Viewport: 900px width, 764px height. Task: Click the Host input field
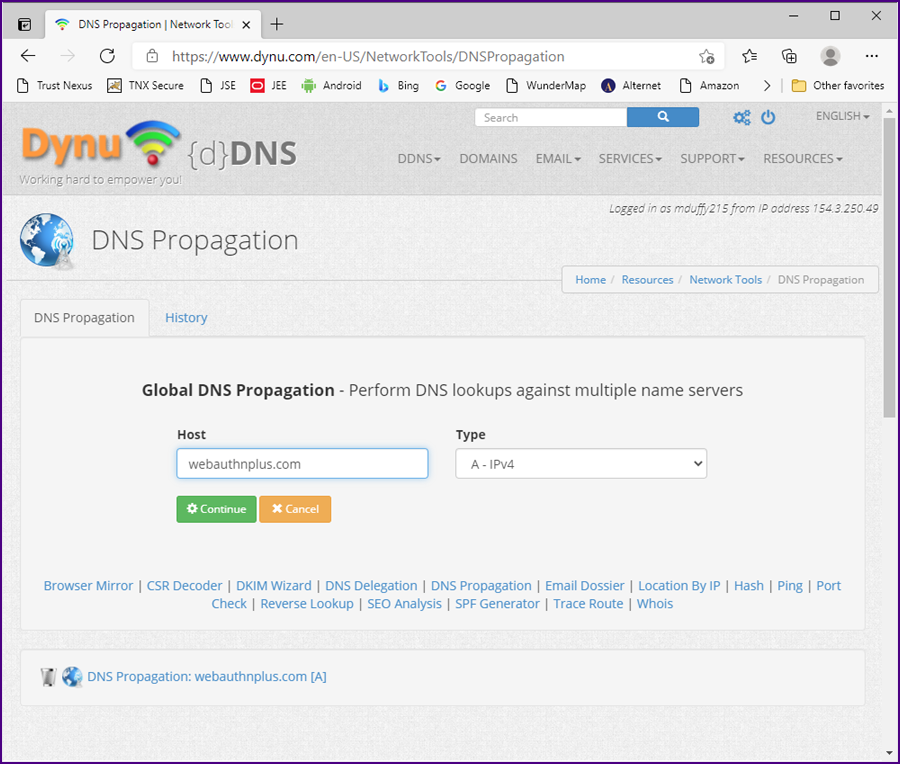click(302, 464)
